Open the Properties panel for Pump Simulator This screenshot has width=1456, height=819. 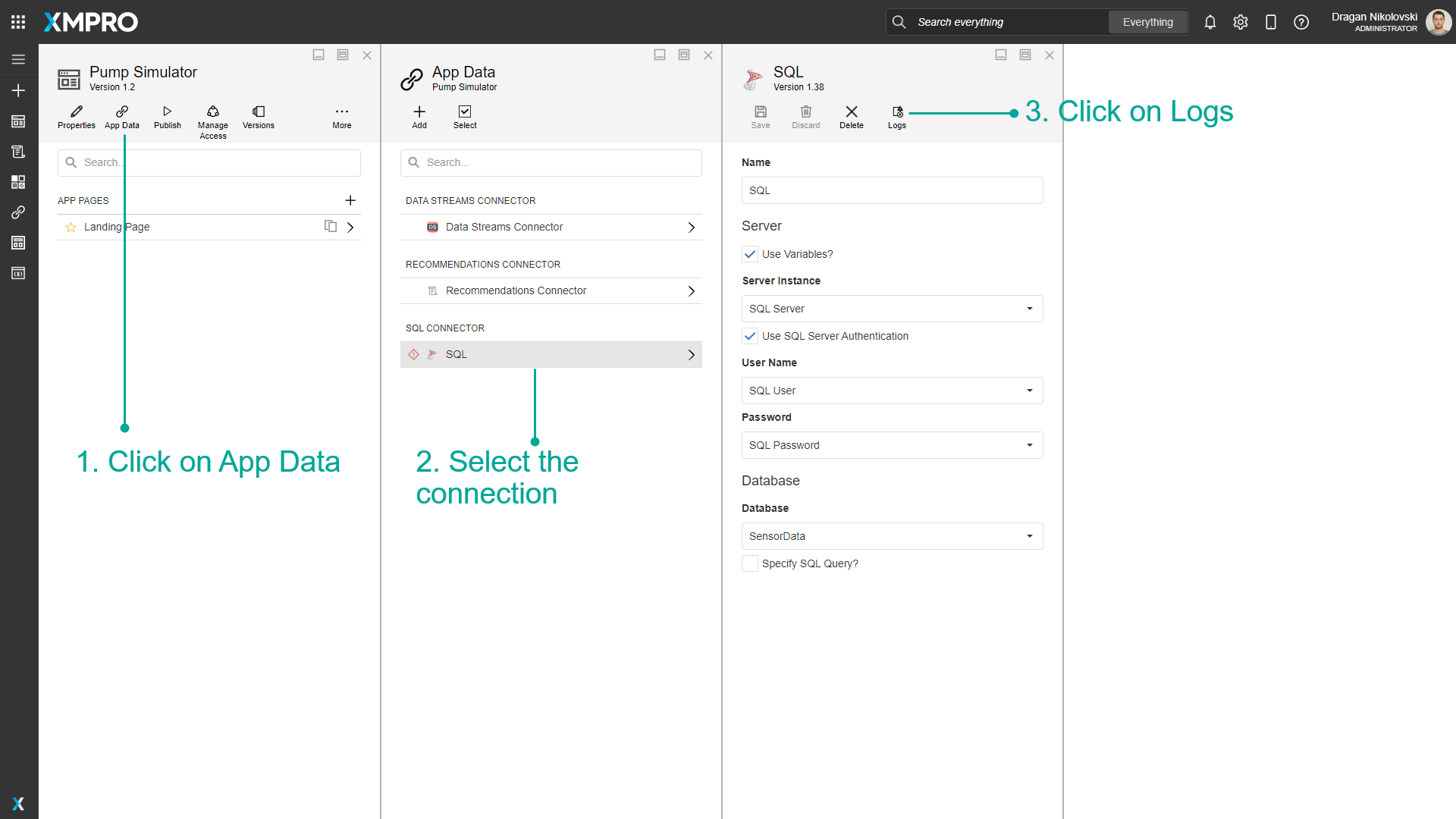pyautogui.click(x=76, y=117)
